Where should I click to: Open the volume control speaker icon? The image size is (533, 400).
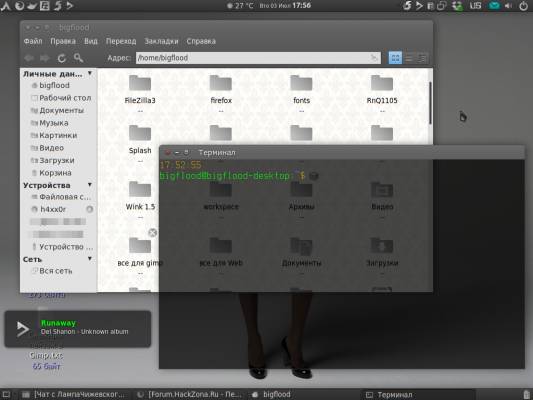[509, 5]
